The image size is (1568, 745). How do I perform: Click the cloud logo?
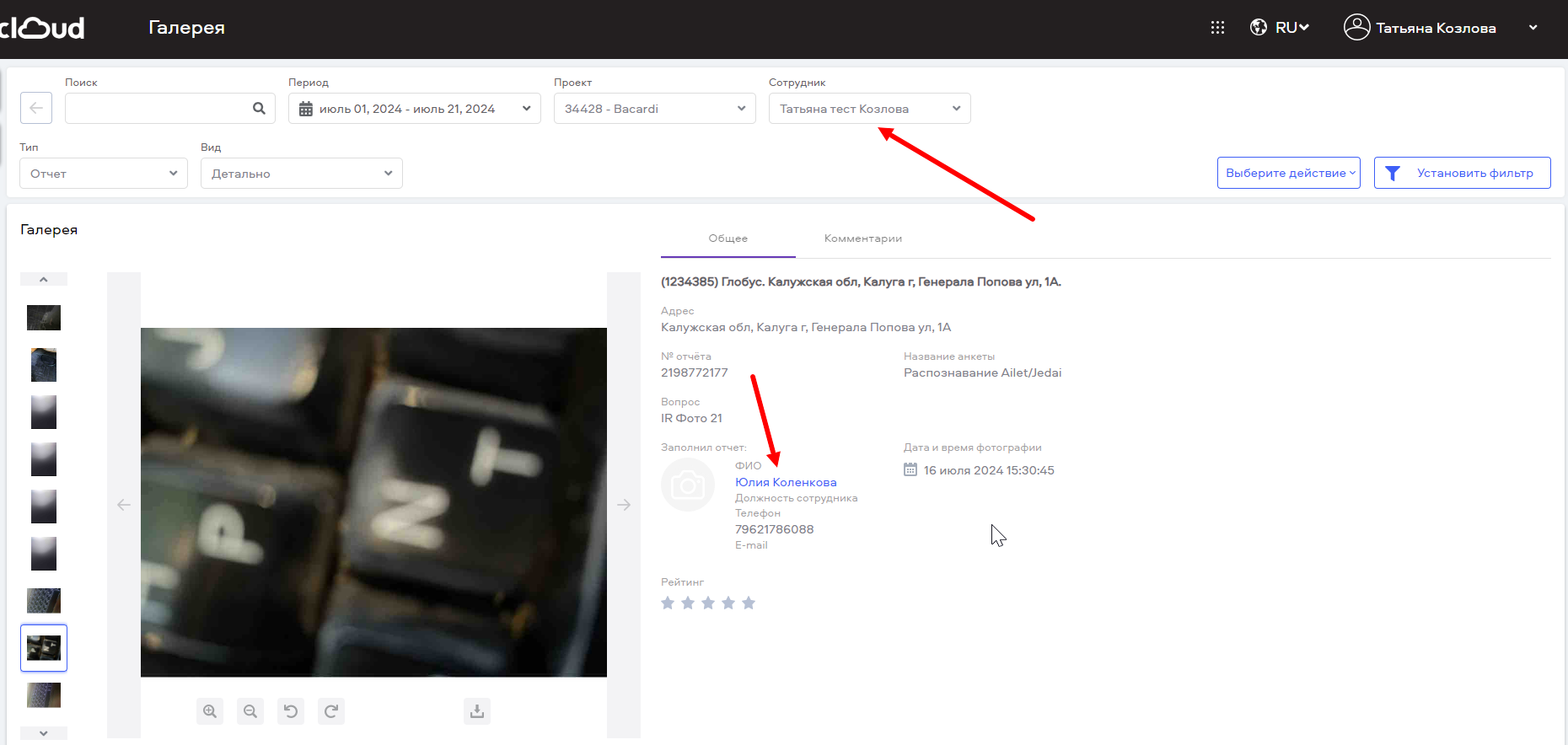[42, 28]
